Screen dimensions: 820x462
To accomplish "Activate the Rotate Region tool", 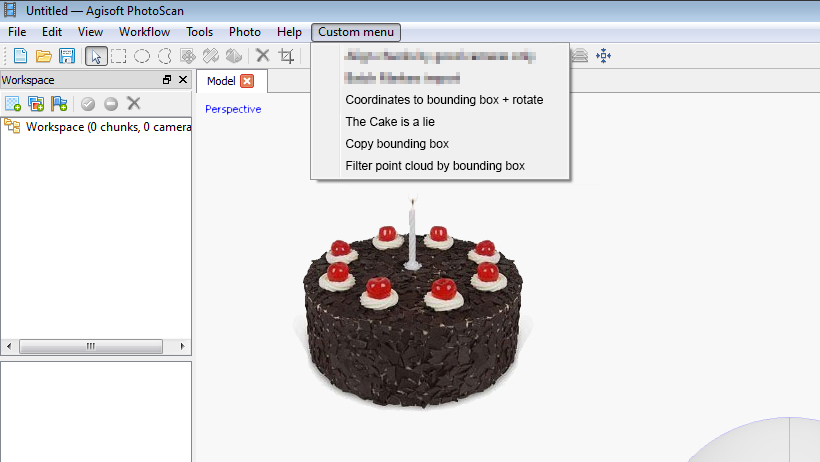I will [x=211, y=55].
